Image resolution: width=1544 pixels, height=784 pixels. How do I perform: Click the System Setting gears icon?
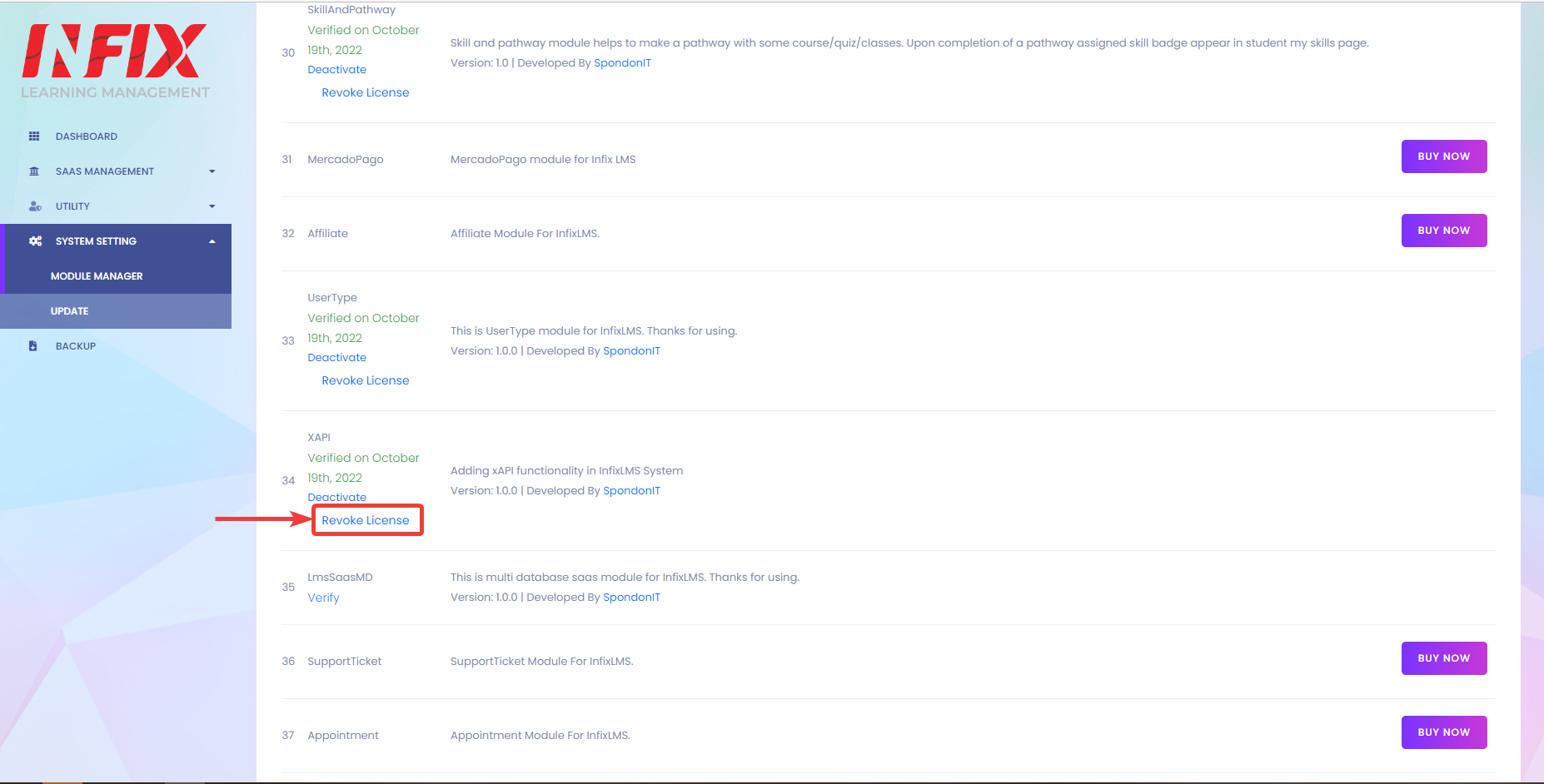[35, 241]
